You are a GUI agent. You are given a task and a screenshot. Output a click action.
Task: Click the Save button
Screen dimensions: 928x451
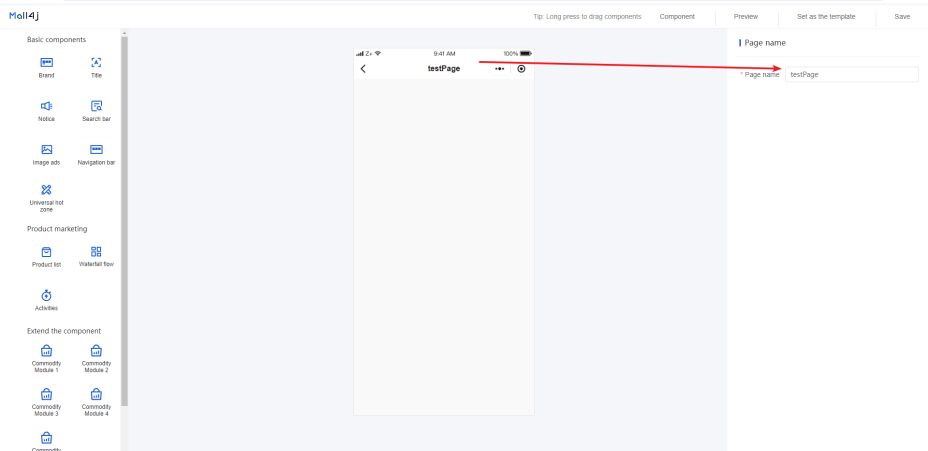(902, 17)
